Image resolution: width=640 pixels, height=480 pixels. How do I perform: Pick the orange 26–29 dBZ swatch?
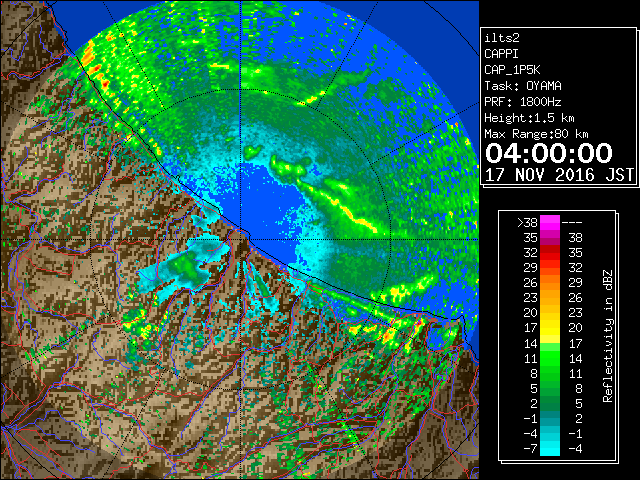coord(550,283)
